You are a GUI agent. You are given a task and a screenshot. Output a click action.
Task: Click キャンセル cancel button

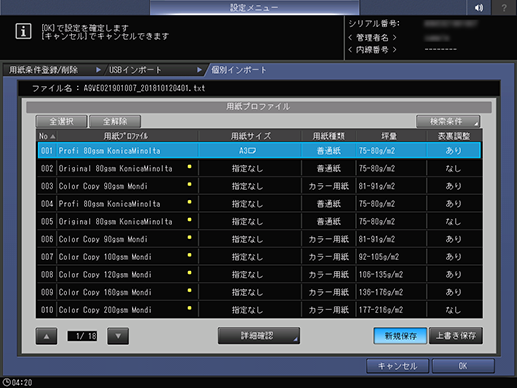coord(397,366)
